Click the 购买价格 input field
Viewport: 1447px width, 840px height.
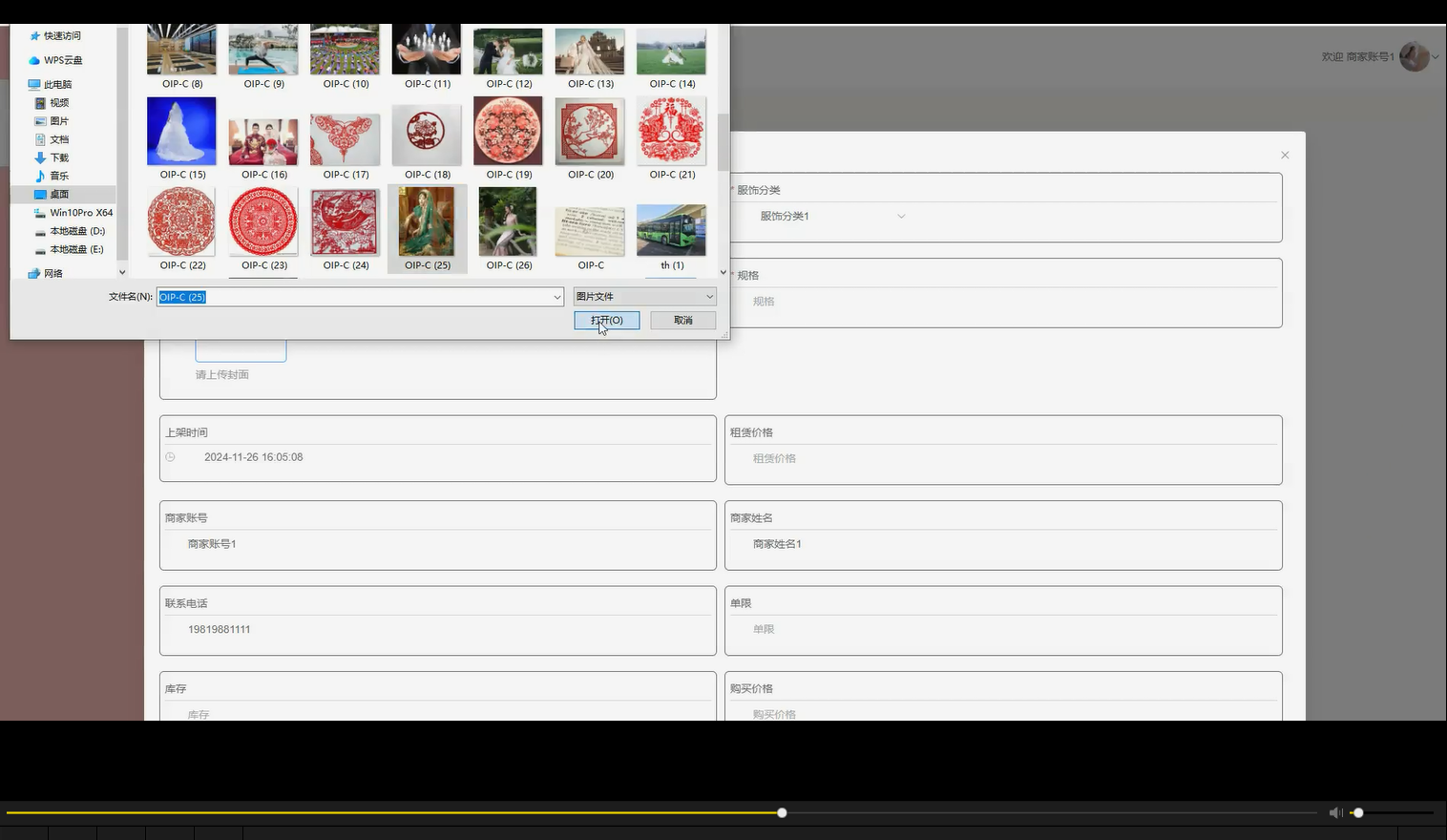click(1002, 713)
